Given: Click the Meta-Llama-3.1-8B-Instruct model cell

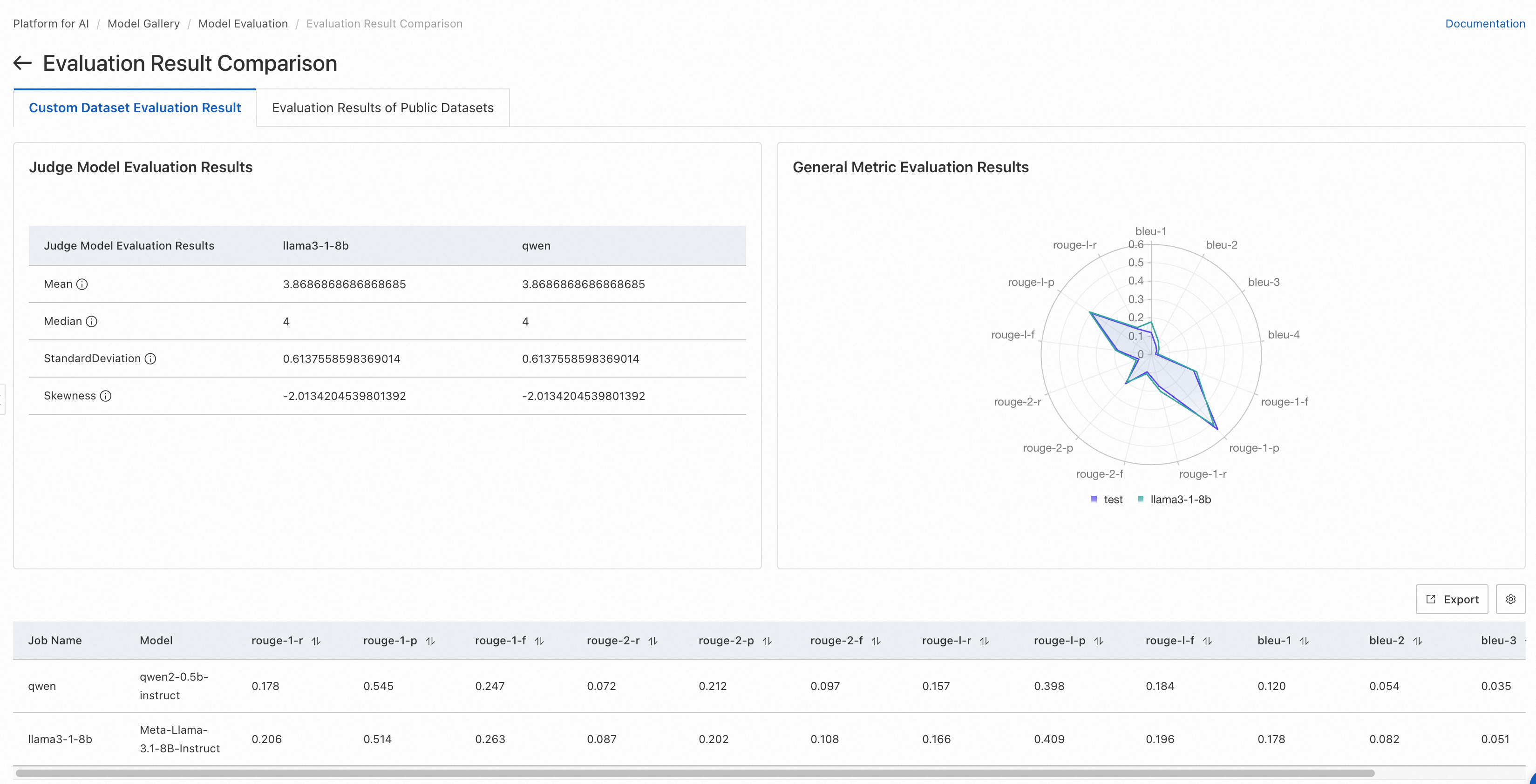Looking at the screenshot, I should (179, 739).
